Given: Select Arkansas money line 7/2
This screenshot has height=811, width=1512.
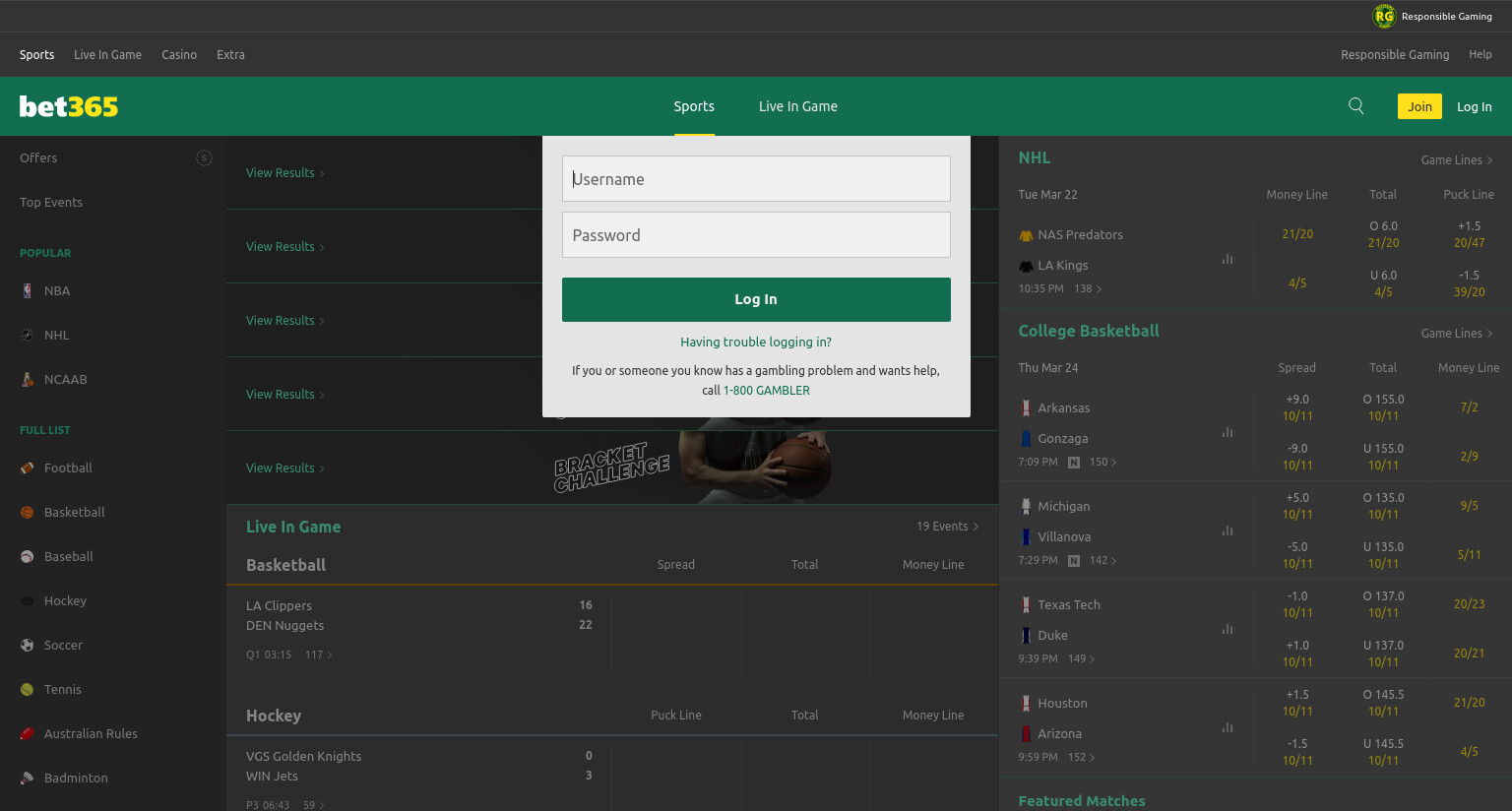Looking at the screenshot, I should (x=1469, y=407).
